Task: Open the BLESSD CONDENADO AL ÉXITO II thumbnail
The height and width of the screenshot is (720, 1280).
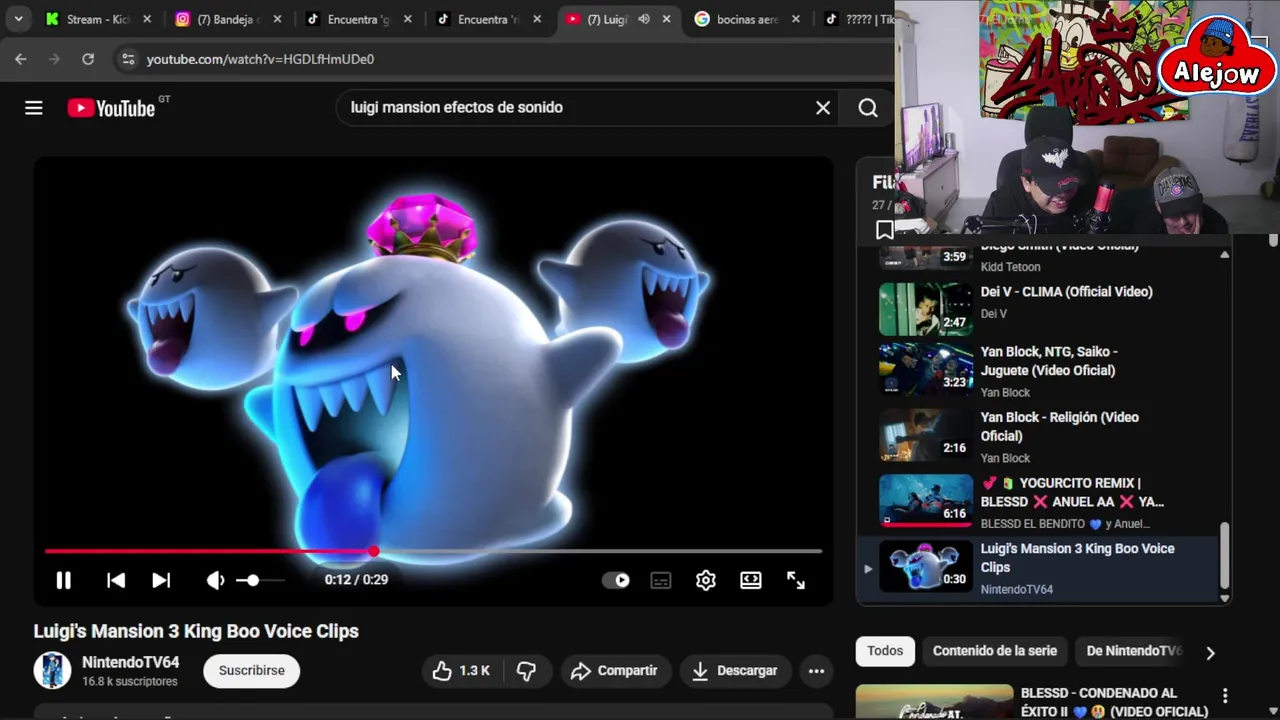Action: 934,702
